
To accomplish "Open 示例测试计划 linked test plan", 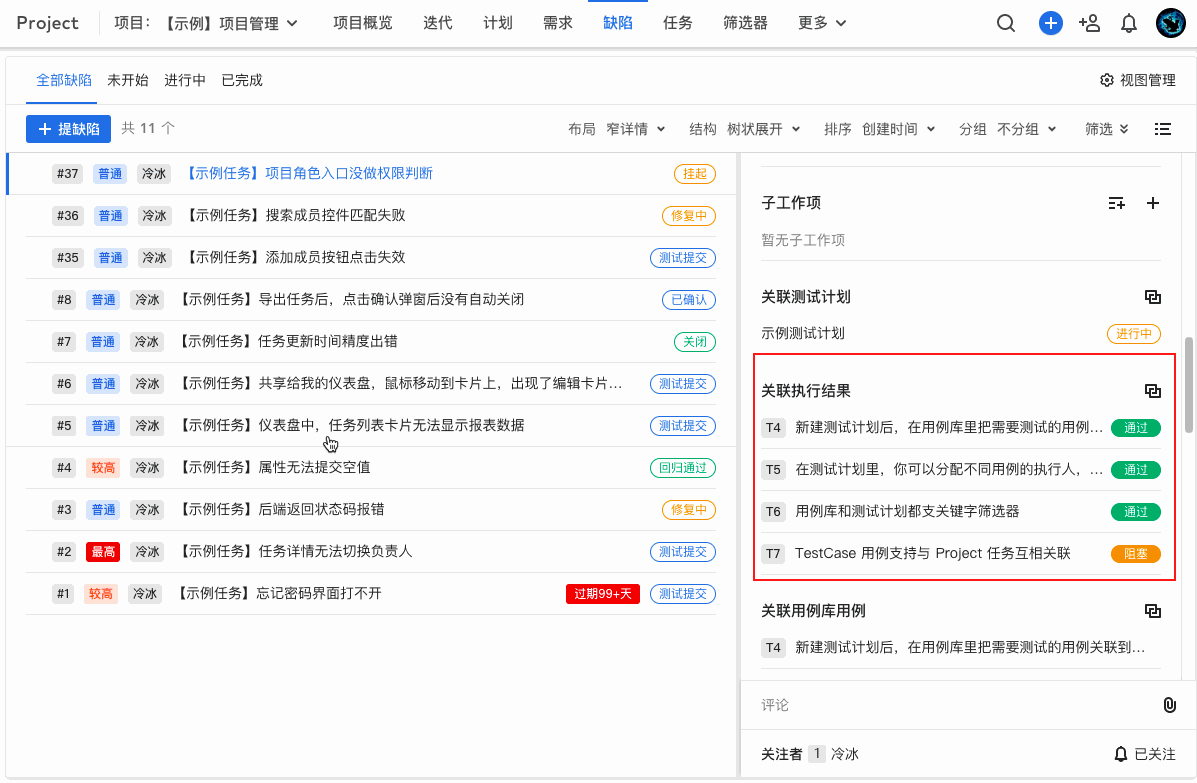I will 803,333.
